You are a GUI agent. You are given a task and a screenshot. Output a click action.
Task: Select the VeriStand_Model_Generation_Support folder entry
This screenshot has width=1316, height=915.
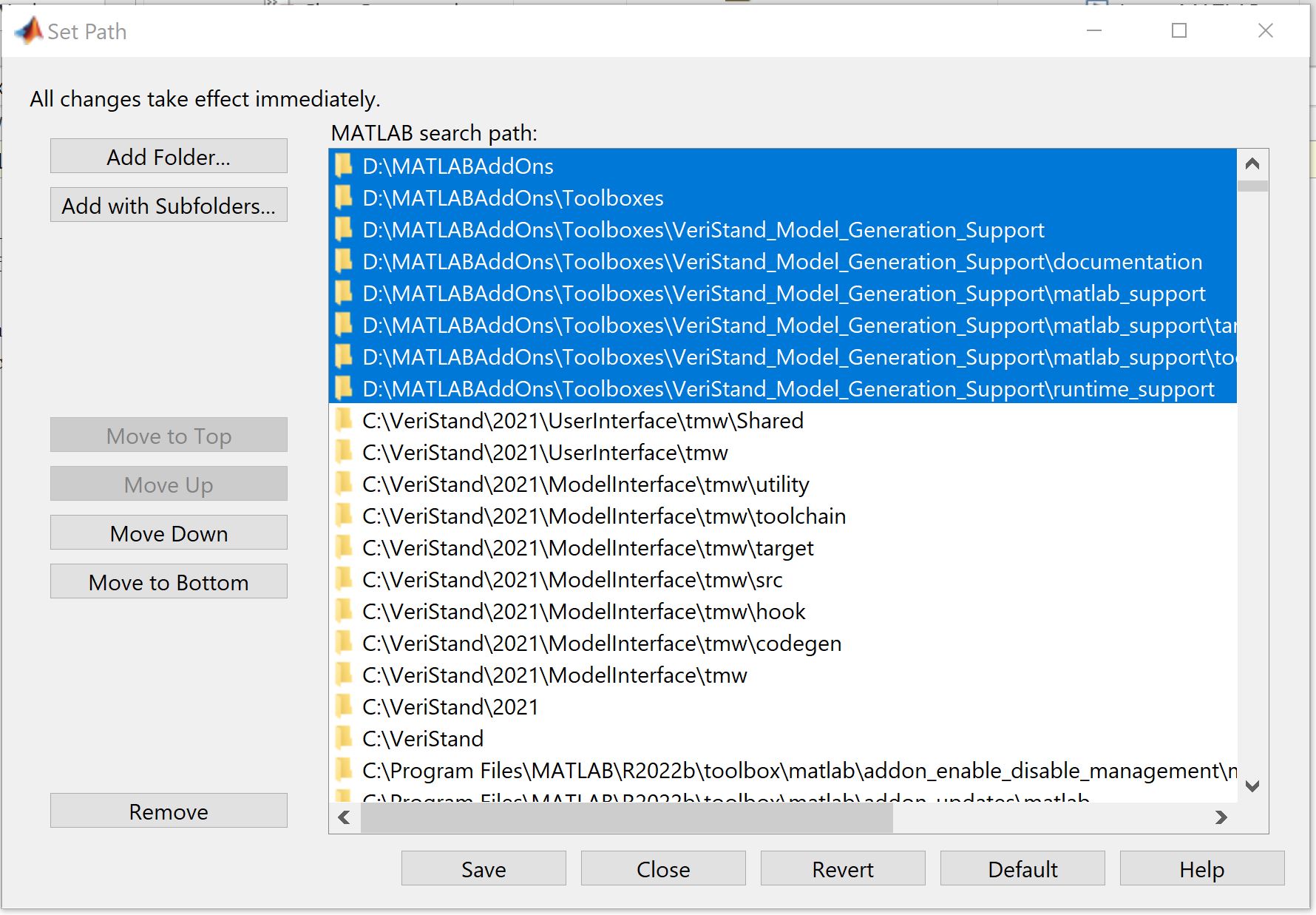coord(783,229)
